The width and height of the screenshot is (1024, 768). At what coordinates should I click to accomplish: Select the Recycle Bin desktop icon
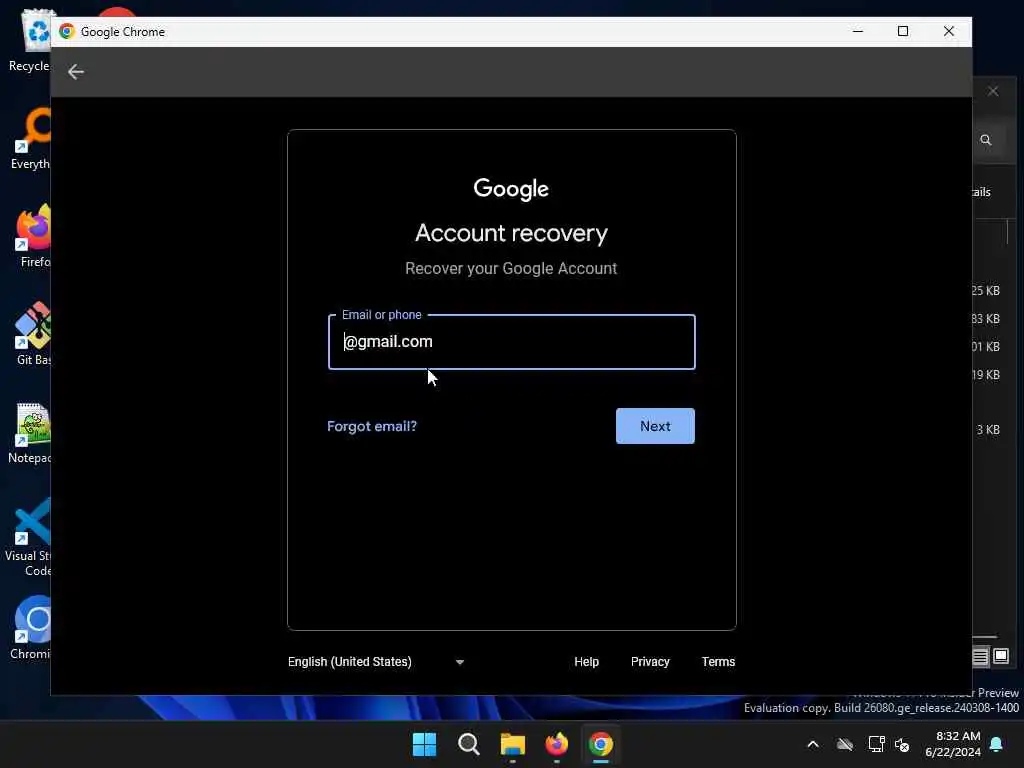30,40
